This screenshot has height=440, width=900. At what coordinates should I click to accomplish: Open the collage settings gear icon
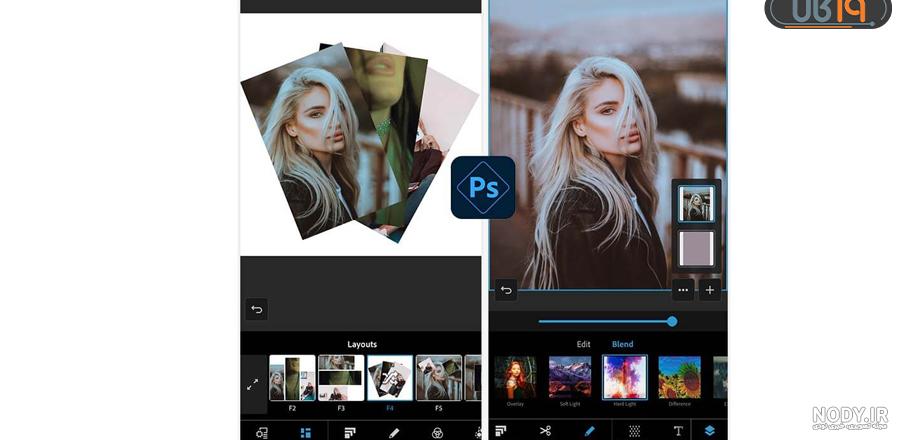tap(262, 433)
